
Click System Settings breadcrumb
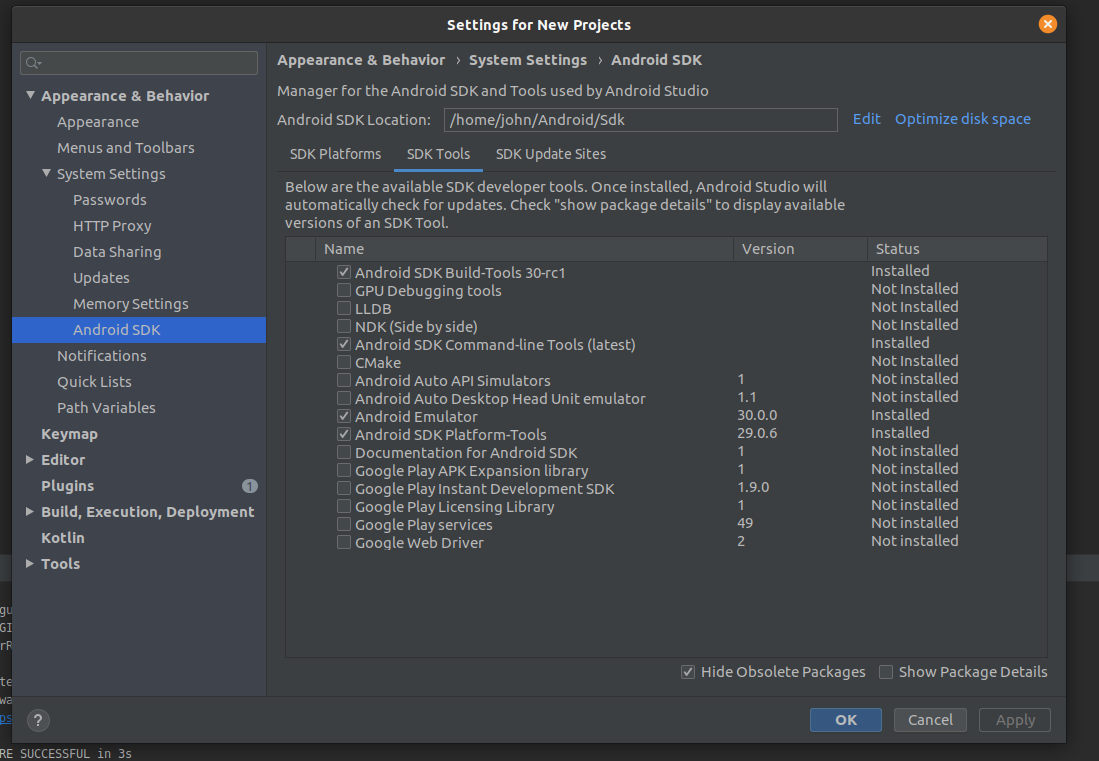[528, 60]
